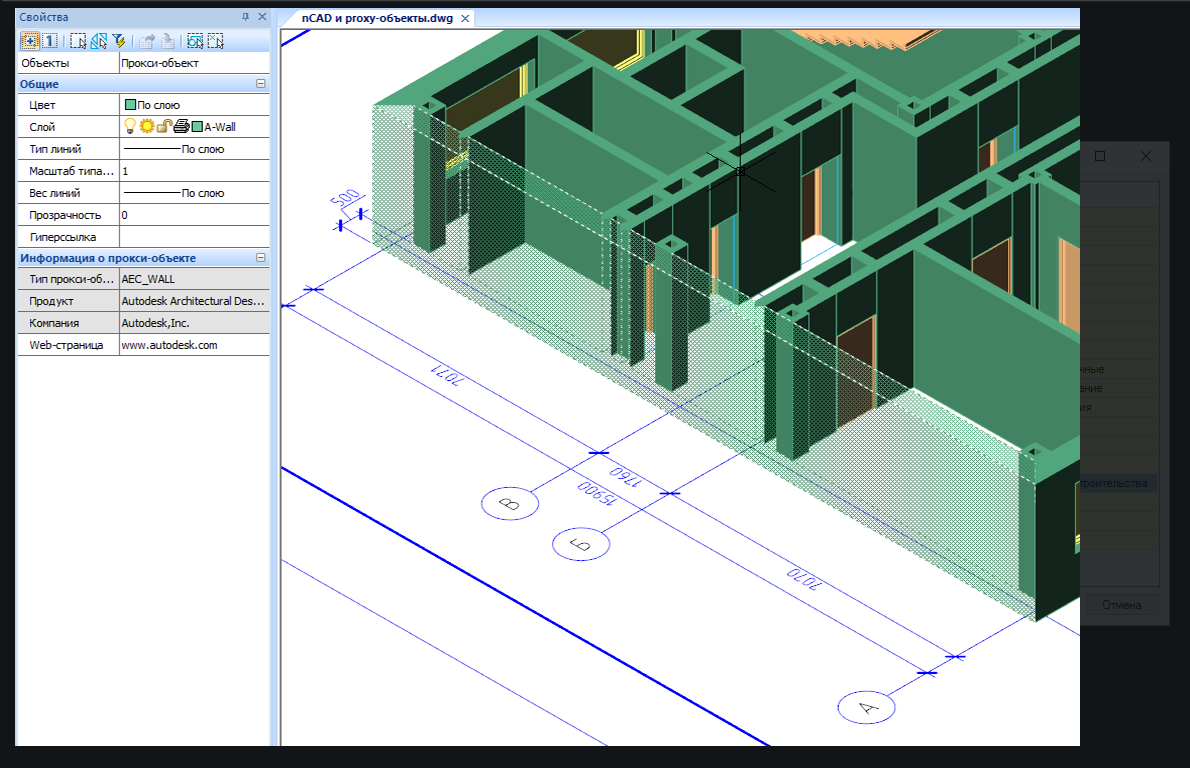Collapse the Общие section
The image size is (1190, 768).
coord(260,83)
